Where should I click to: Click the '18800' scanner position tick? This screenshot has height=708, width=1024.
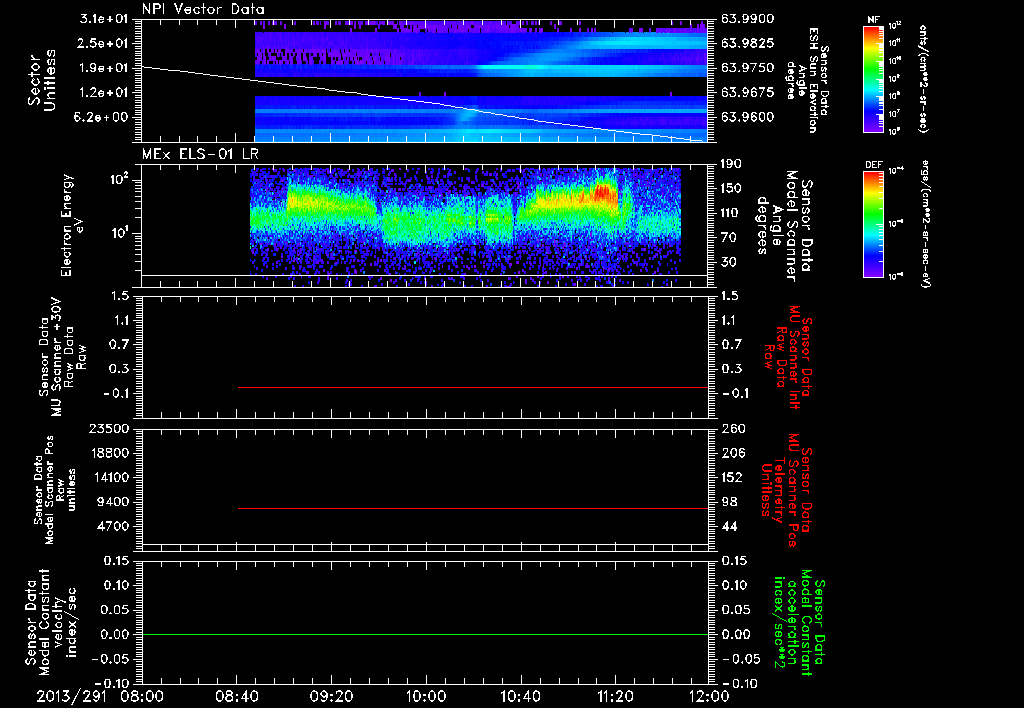coord(109,453)
